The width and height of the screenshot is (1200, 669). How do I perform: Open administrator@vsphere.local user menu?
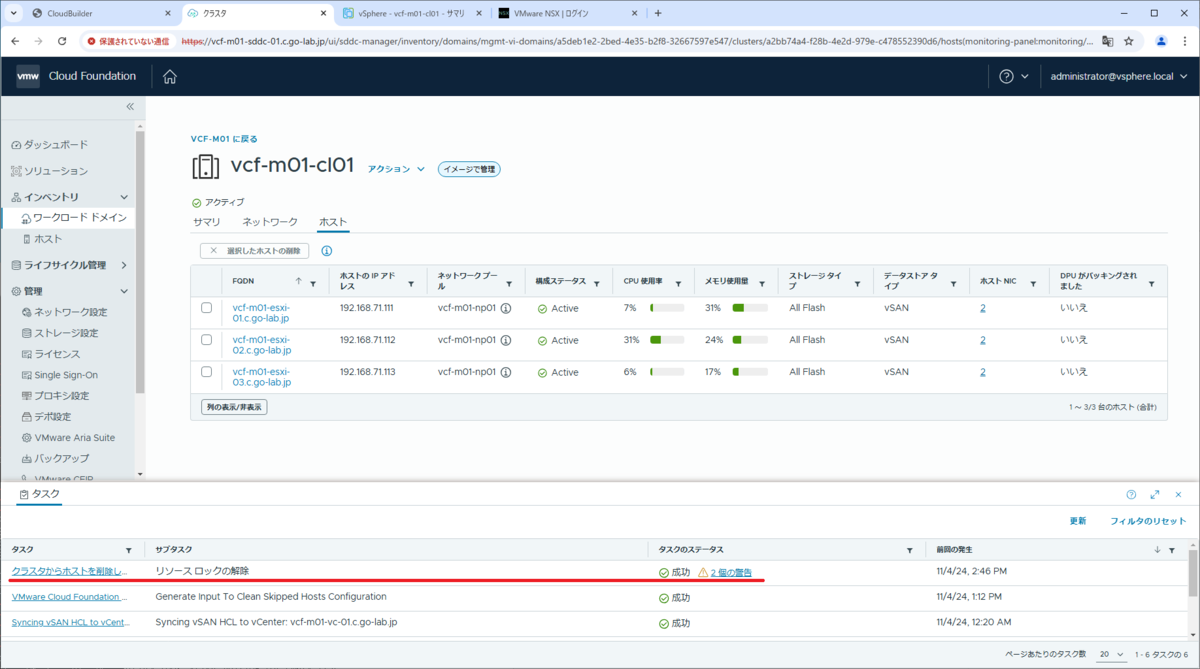point(1118,77)
